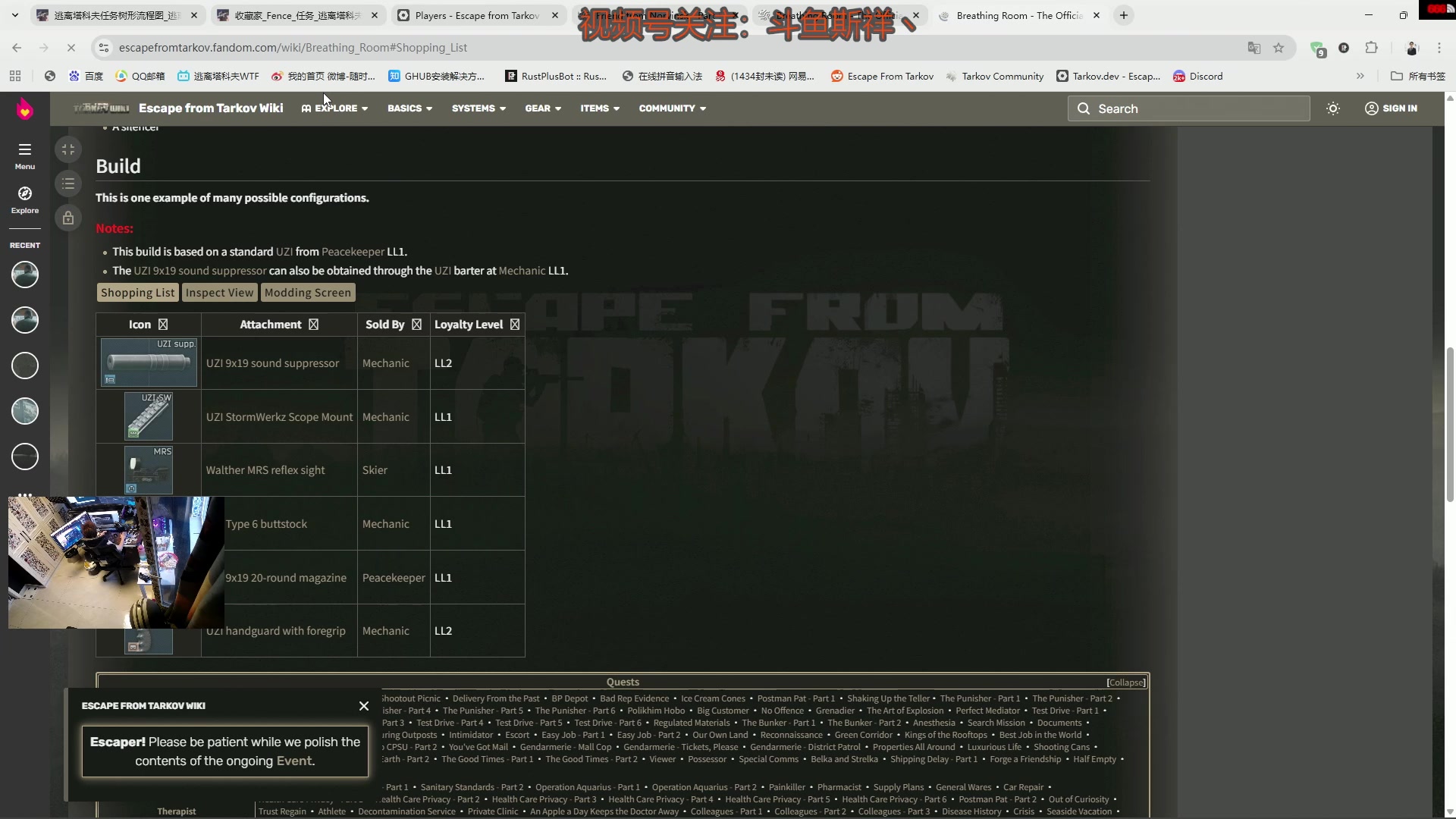
Task: Open the Chrome three-dot menu
Action: 1439,48
